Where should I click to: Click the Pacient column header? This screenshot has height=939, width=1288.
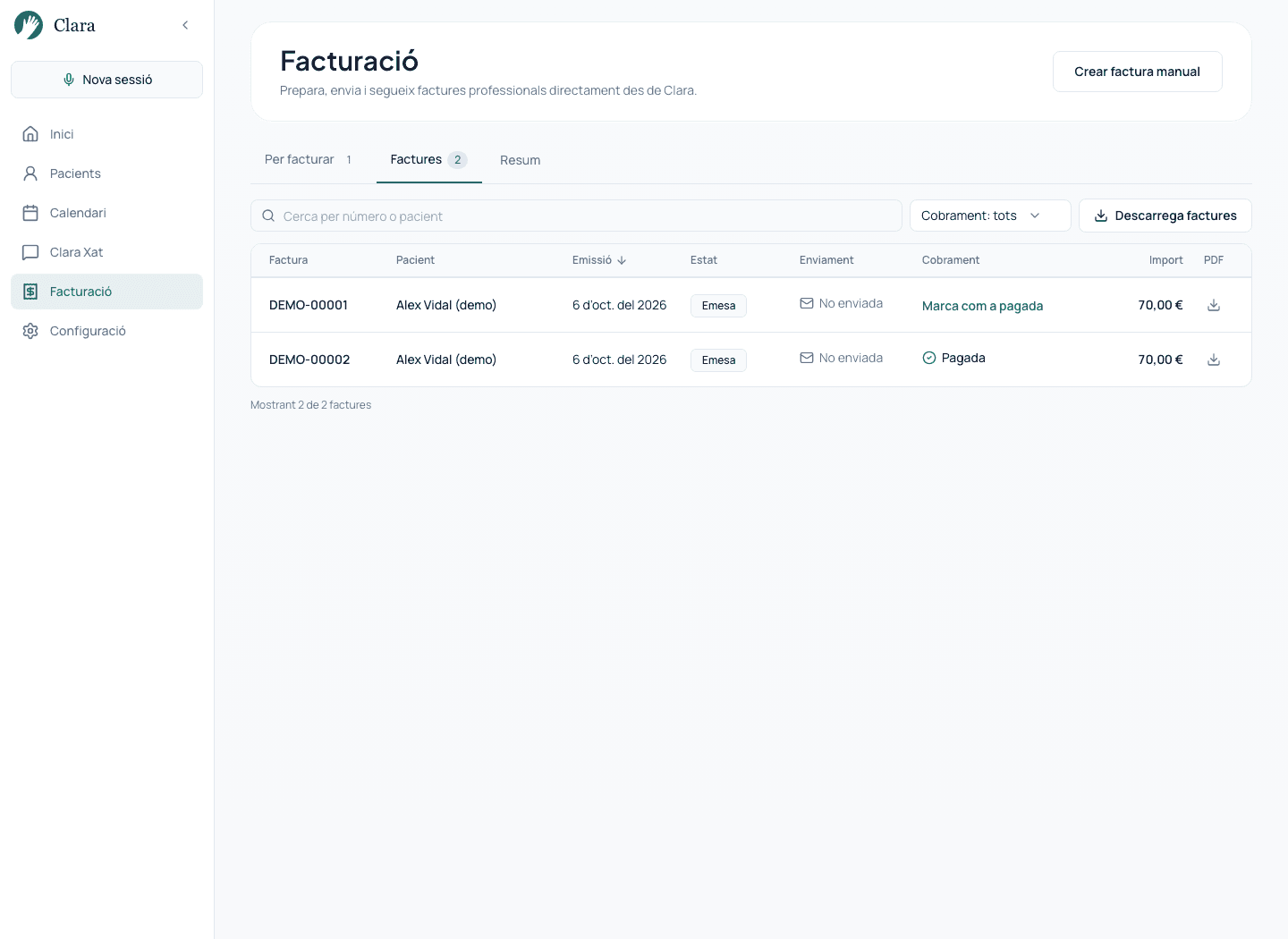pyautogui.click(x=415, y=260)
